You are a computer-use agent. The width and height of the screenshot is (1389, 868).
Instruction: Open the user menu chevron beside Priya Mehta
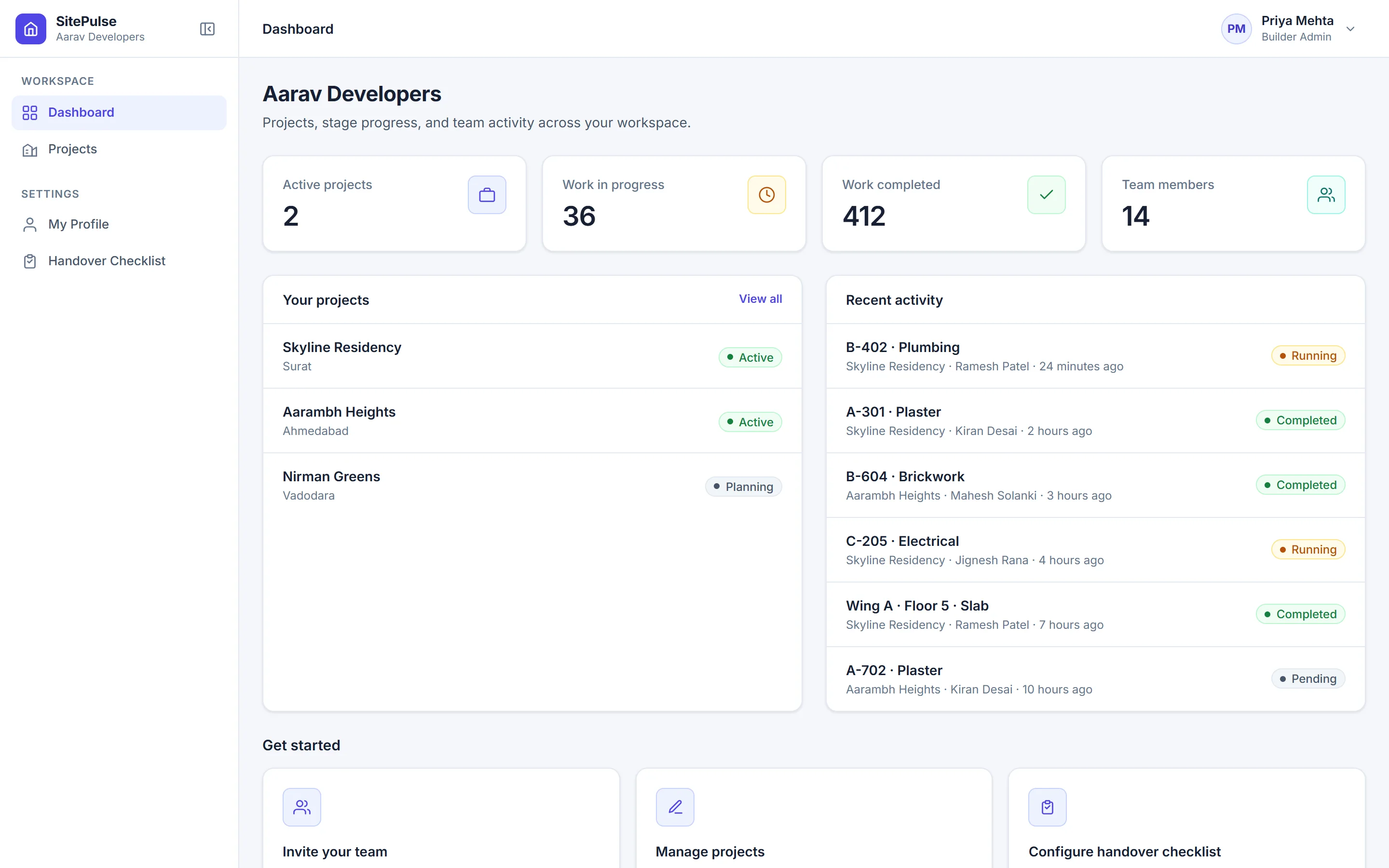(x=1350, y=29)
